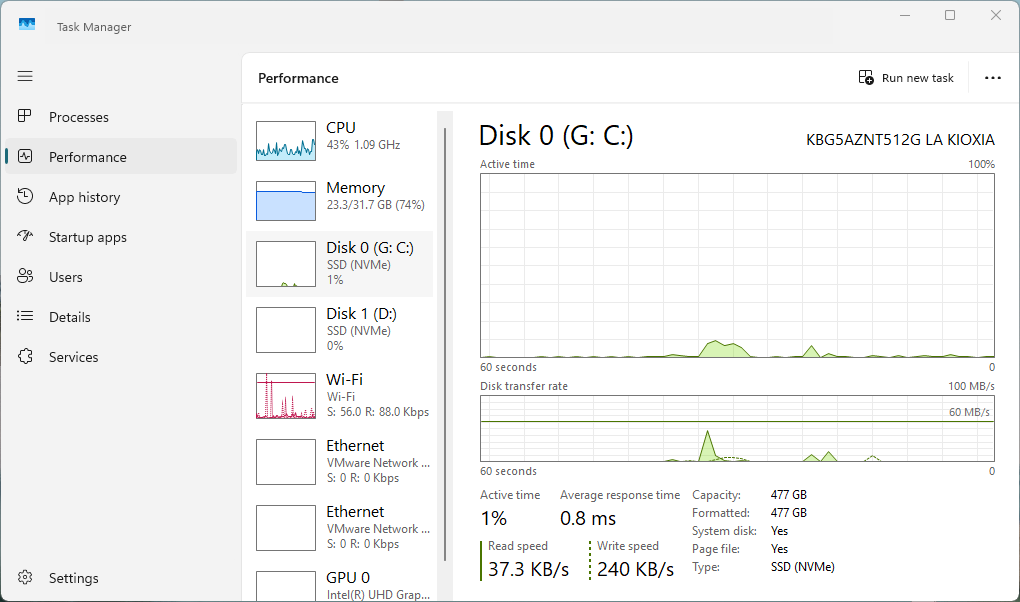This screenshot has width=1020, height=602.
Task: Click the Performance page heading
Action: pyautogui.click(x=298, y=78)
